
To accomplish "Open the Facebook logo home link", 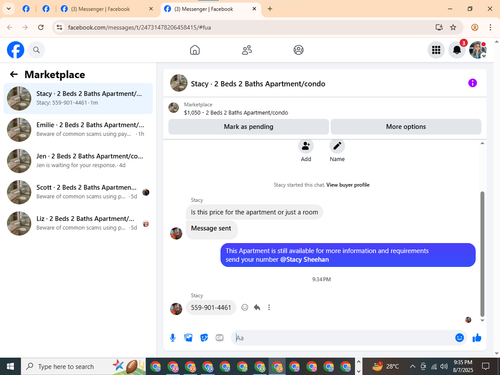I will (x=16, y=50).
